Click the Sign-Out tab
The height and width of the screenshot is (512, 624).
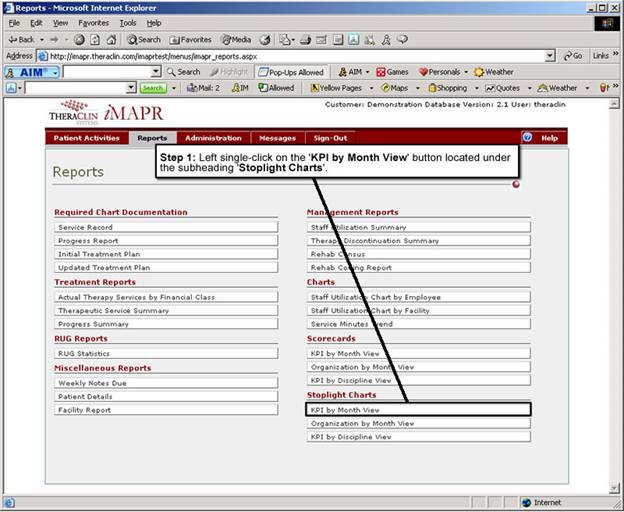coord(330,138)
